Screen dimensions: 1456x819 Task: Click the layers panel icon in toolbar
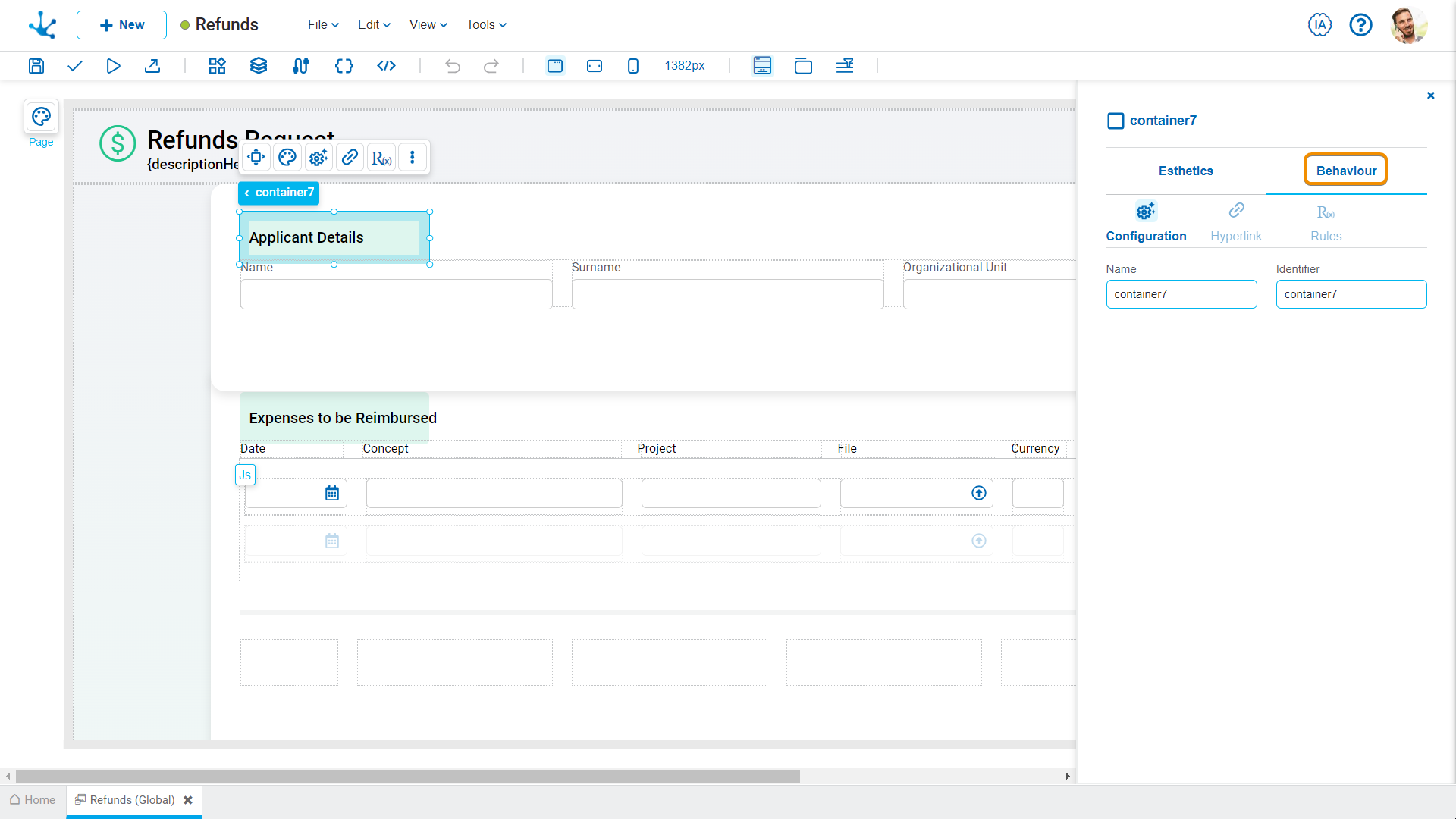pos(258,65)
